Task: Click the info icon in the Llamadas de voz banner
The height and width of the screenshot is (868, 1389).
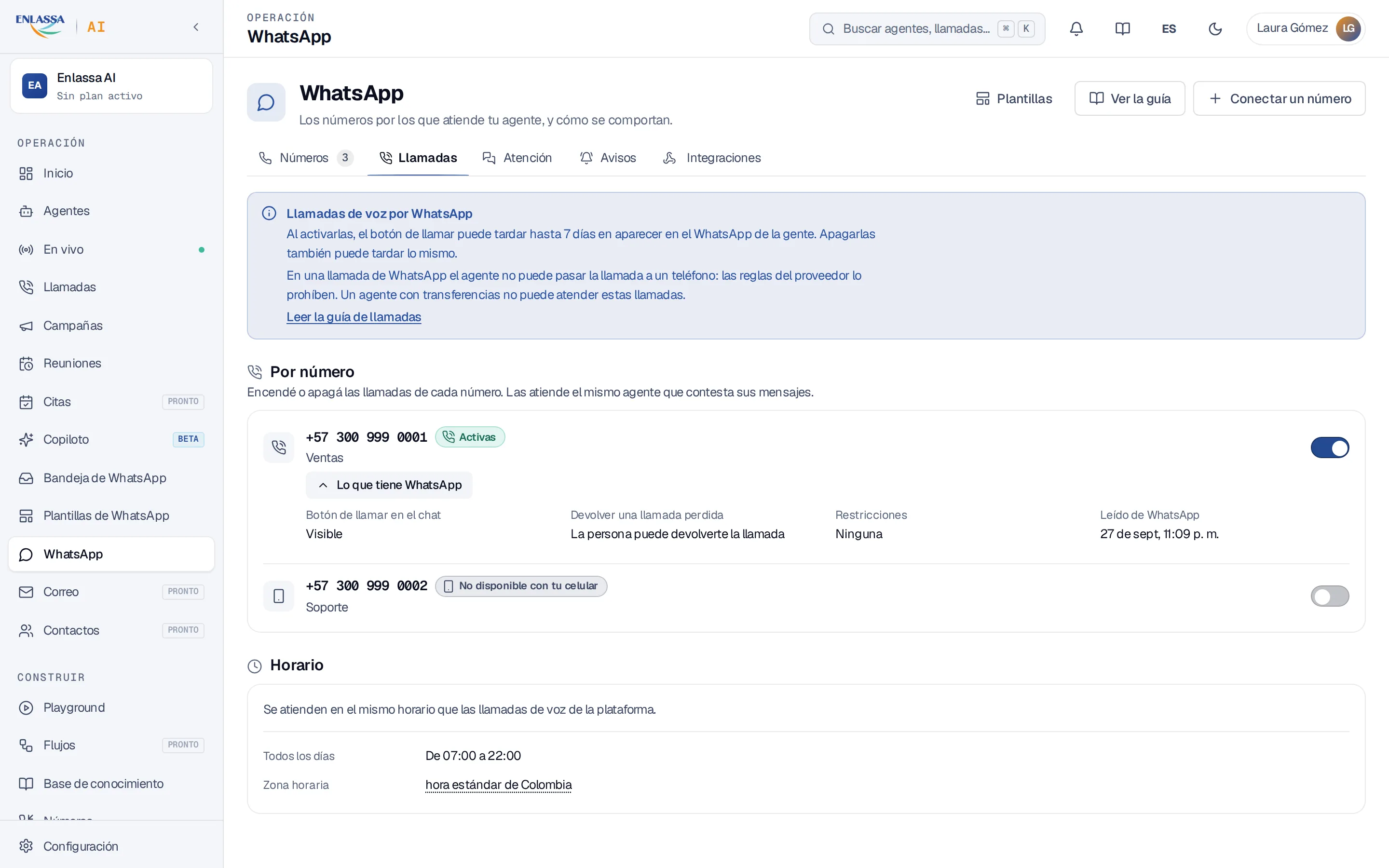Action: point(269,213)
